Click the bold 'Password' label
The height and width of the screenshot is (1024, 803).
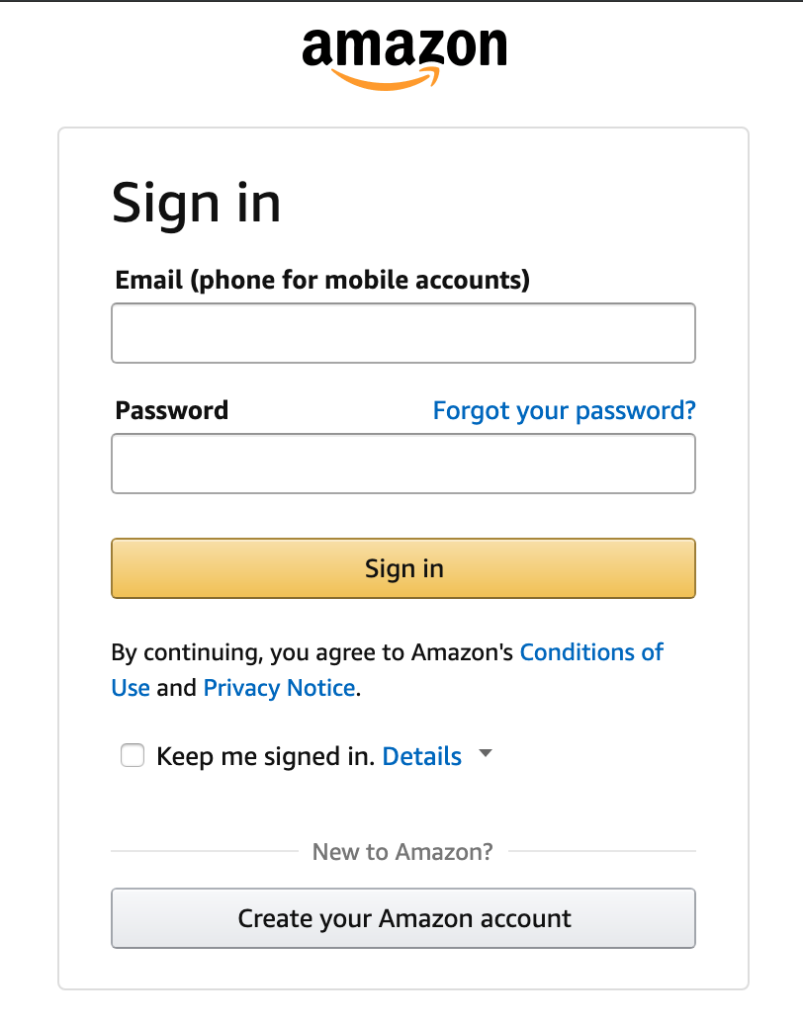coord(171,410)
